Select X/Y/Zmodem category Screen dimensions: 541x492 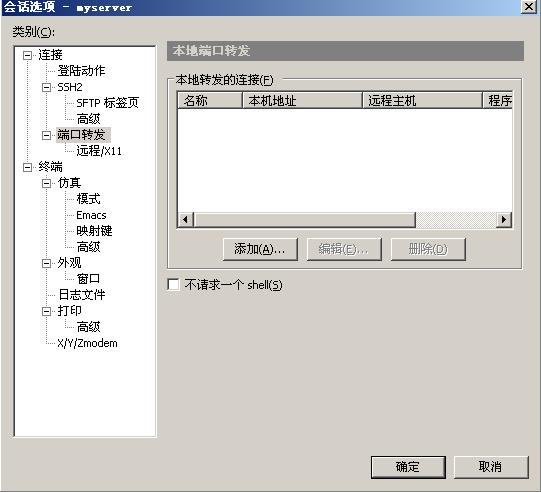[87, 343]
